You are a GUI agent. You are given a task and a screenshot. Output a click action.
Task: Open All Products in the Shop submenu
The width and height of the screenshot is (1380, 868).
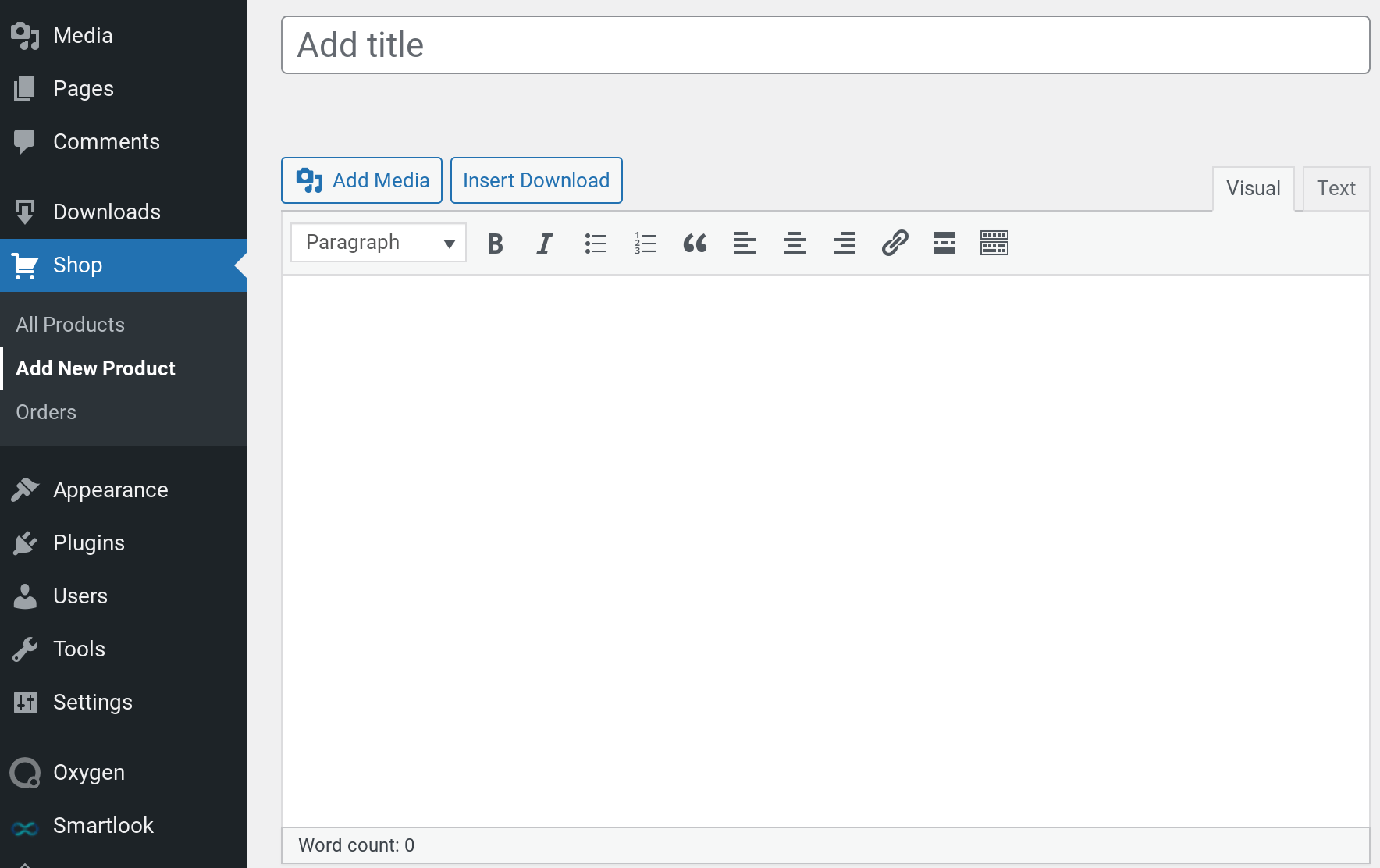tap(70, 325)
